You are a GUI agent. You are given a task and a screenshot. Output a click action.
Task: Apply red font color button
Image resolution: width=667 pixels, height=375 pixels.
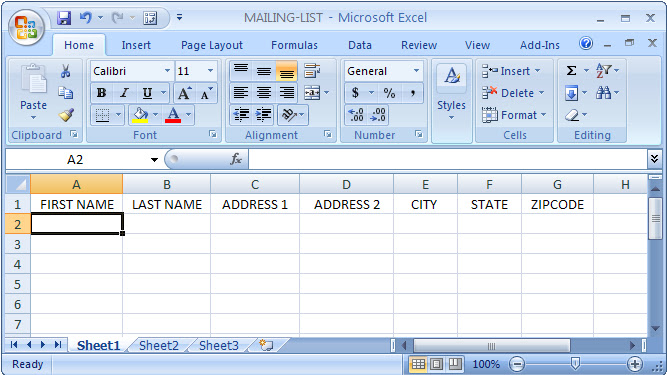pyautogui.click(x=173, y=115)
